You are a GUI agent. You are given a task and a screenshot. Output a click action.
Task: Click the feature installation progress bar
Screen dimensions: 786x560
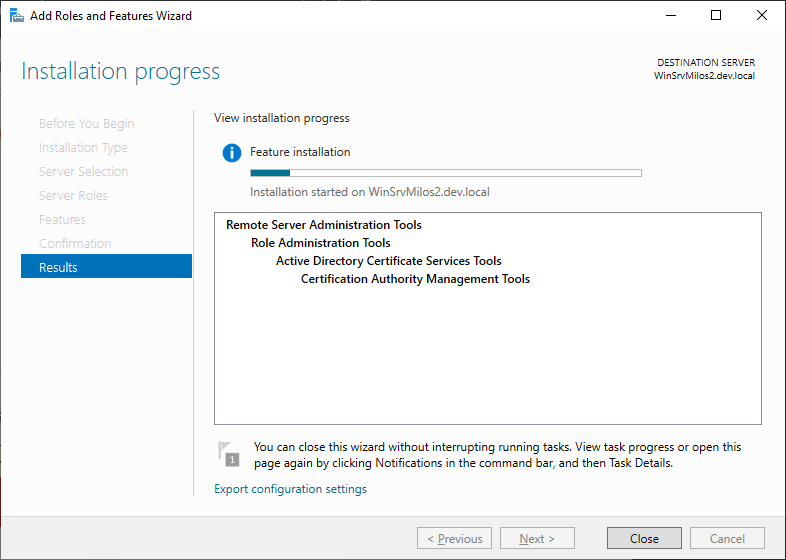[445, 173]
